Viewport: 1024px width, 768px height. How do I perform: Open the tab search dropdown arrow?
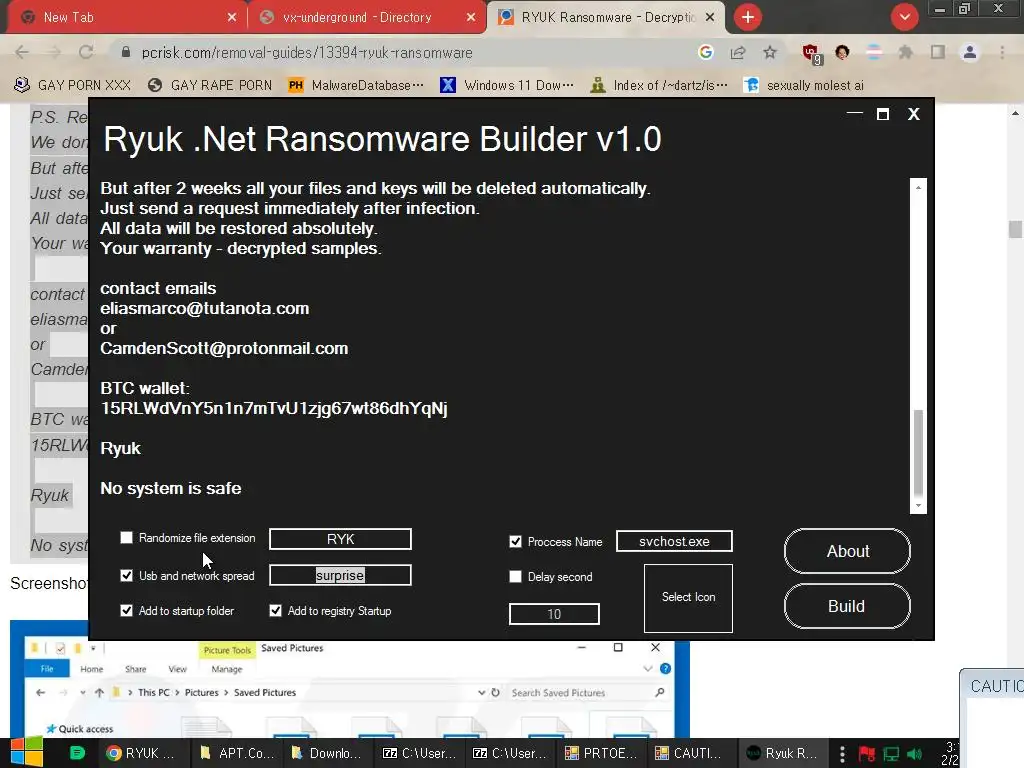(904, 17)
